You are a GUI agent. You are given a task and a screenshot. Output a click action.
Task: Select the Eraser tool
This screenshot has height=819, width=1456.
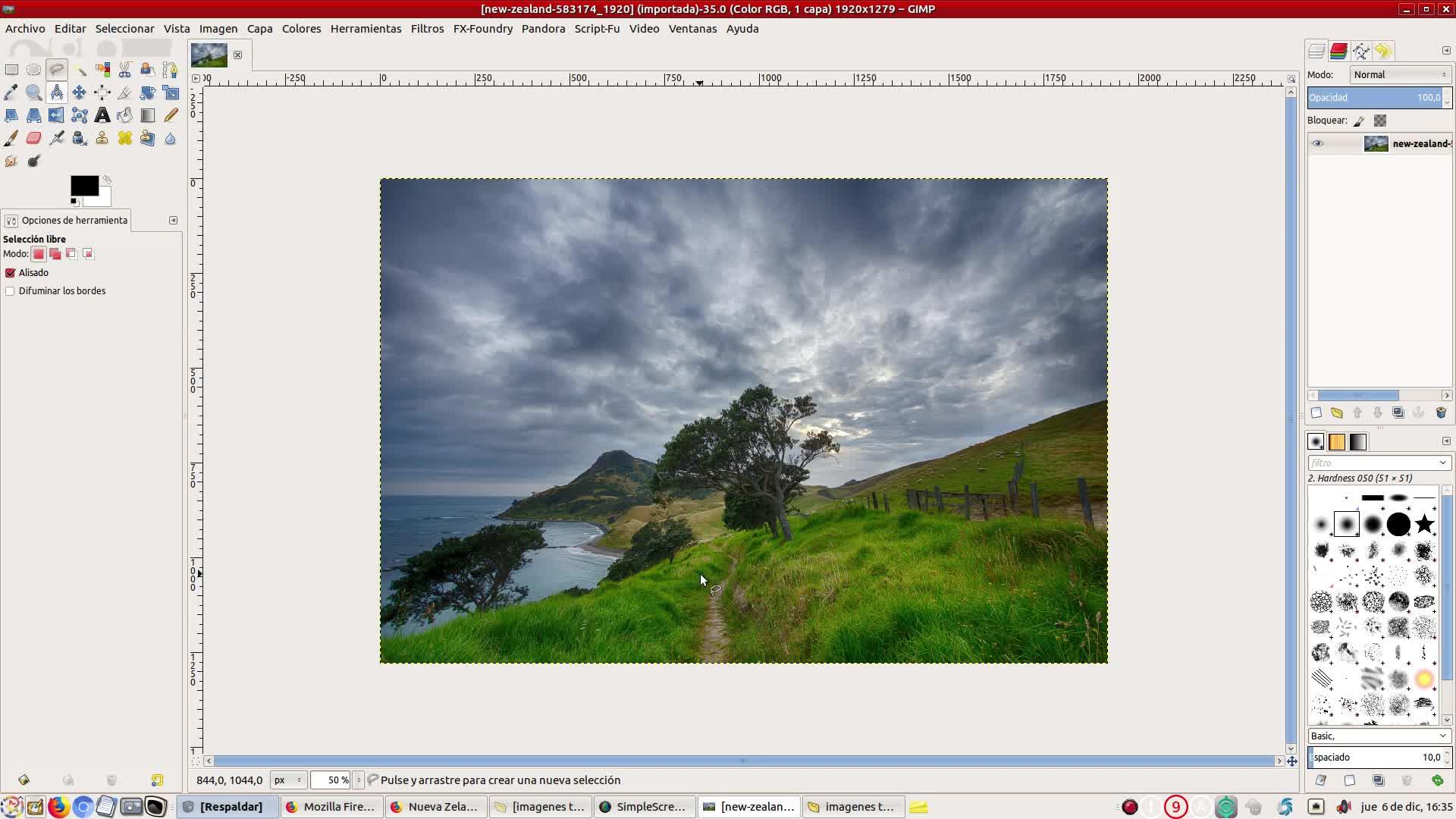pos(33,138)
